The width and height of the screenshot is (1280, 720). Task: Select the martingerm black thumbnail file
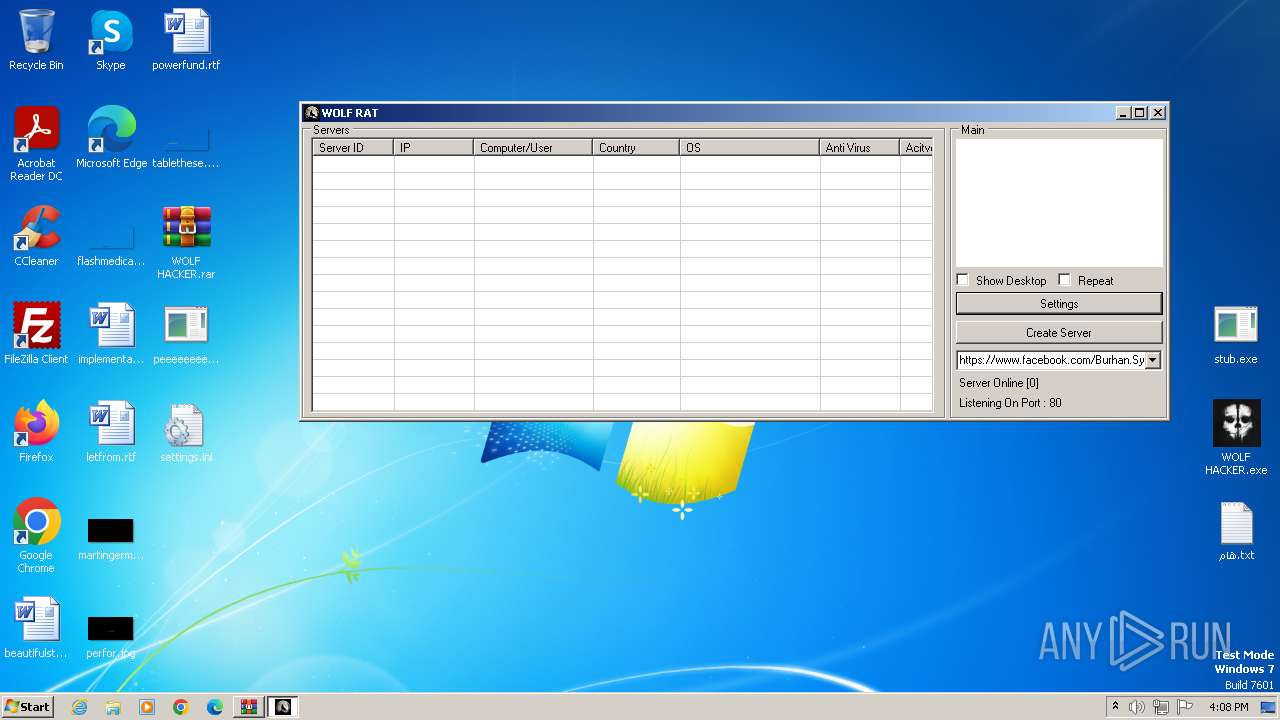(111, 538)
